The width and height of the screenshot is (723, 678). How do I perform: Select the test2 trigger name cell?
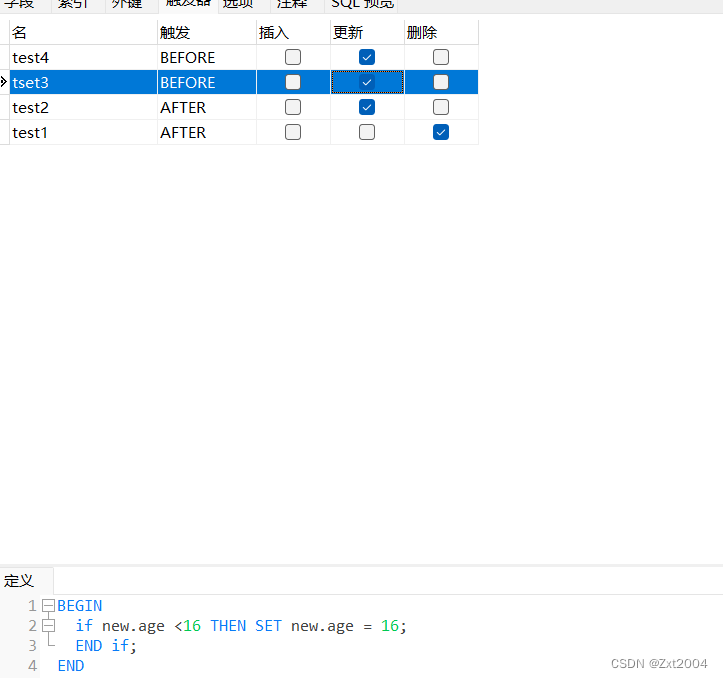tap(83, 107)
